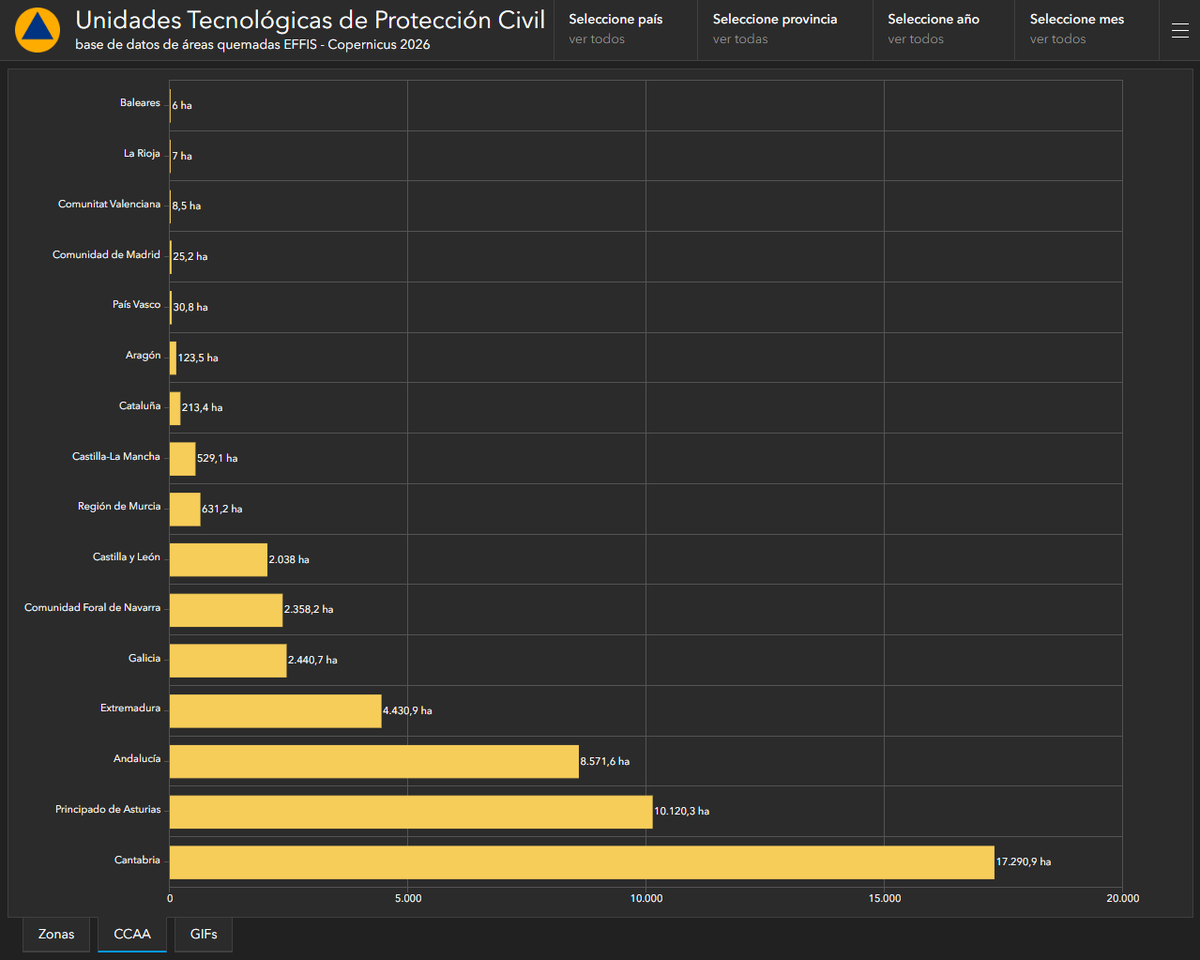Click the Cataluña bar
Viewport: 1200px width, 960px height.
[175, 408]
